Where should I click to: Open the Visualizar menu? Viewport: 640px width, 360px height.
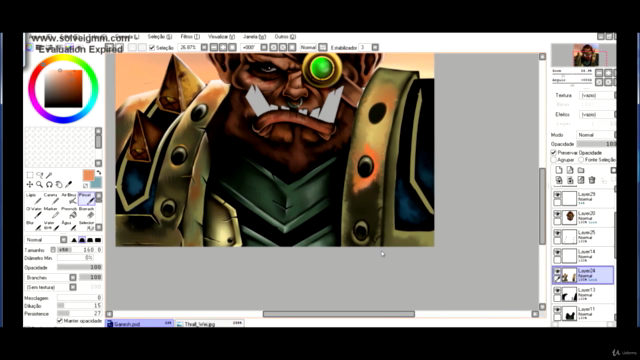click(221, 37)
